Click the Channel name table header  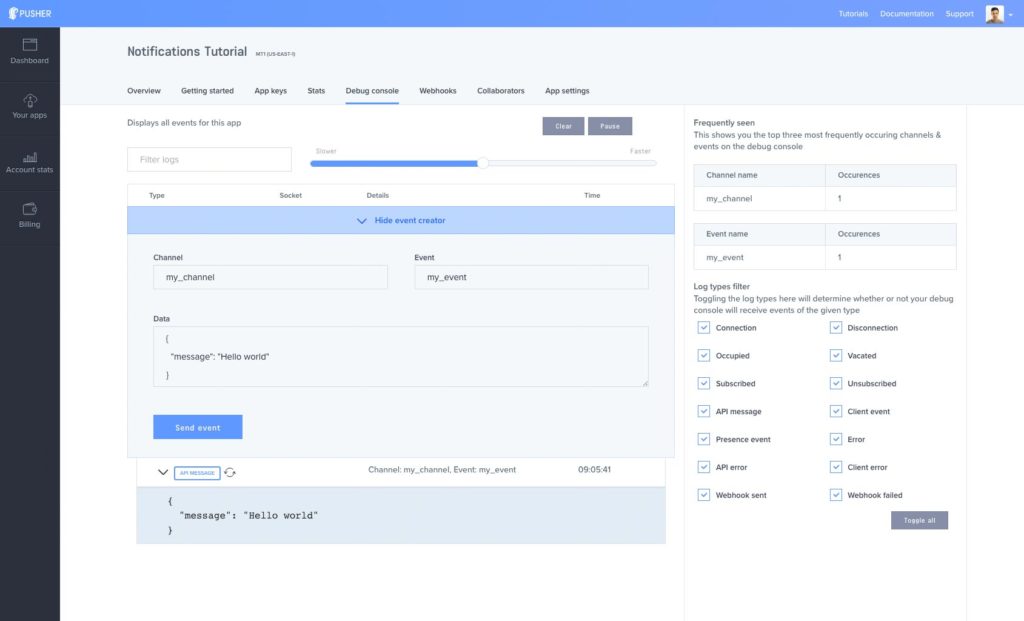(x=731, y=175)
